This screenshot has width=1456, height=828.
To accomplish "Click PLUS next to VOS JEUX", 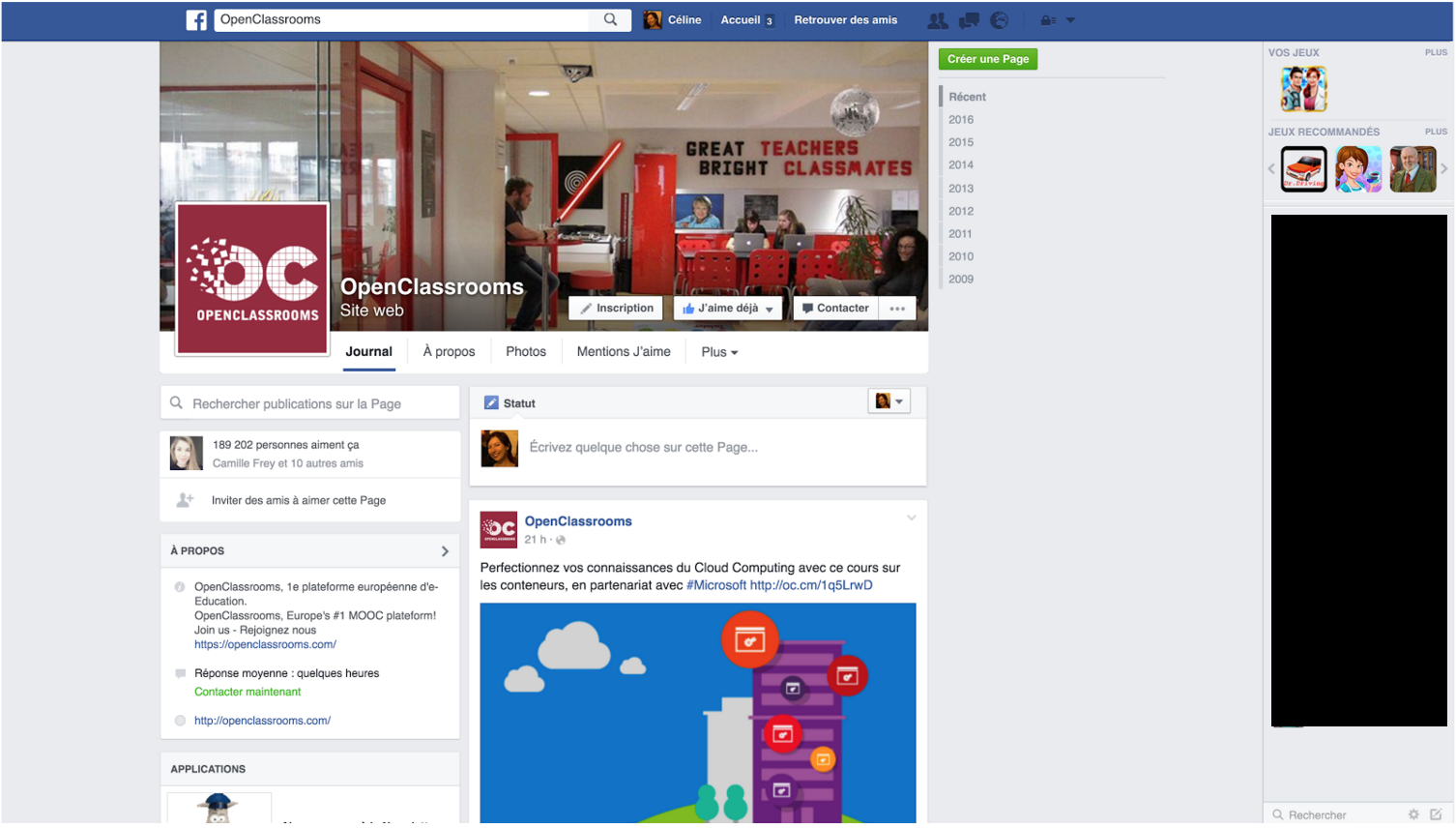I will point(1436,52).
